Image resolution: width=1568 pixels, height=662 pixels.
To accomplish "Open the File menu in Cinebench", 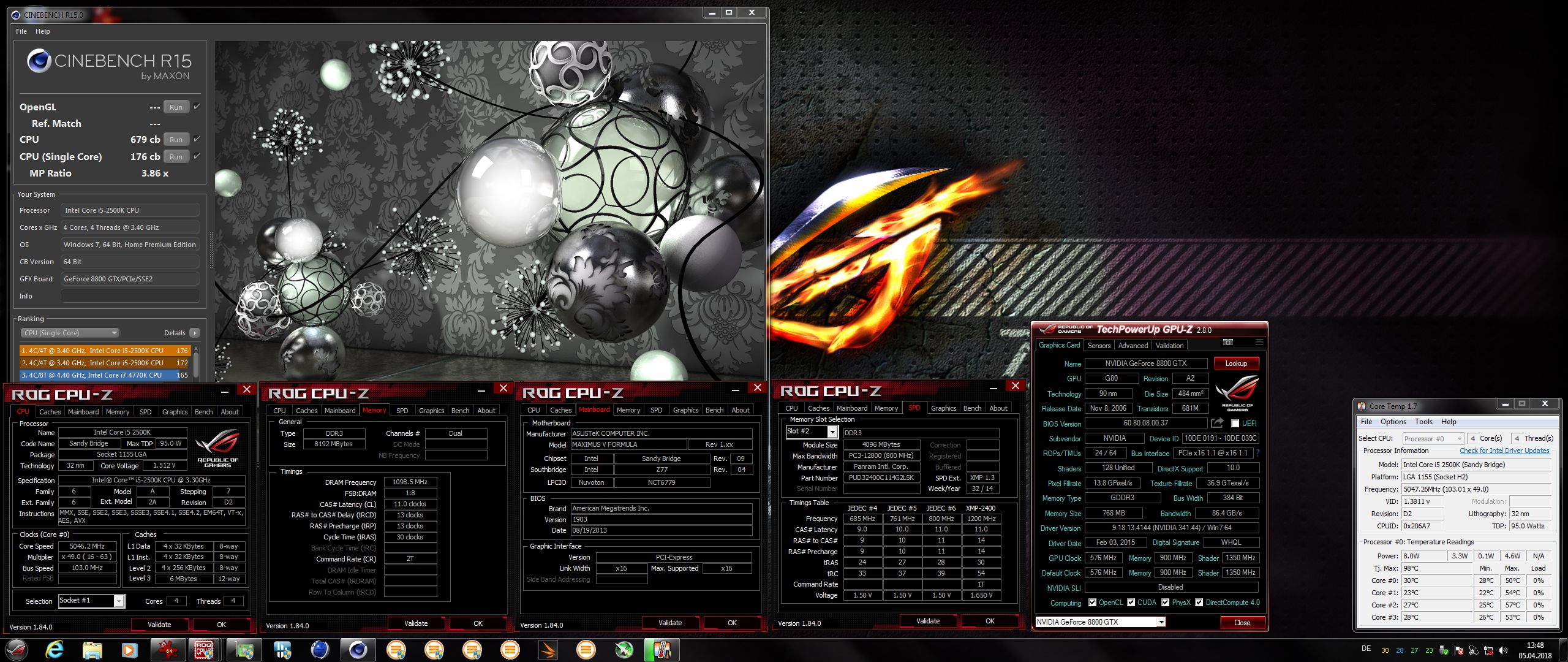I will [21, 31].
